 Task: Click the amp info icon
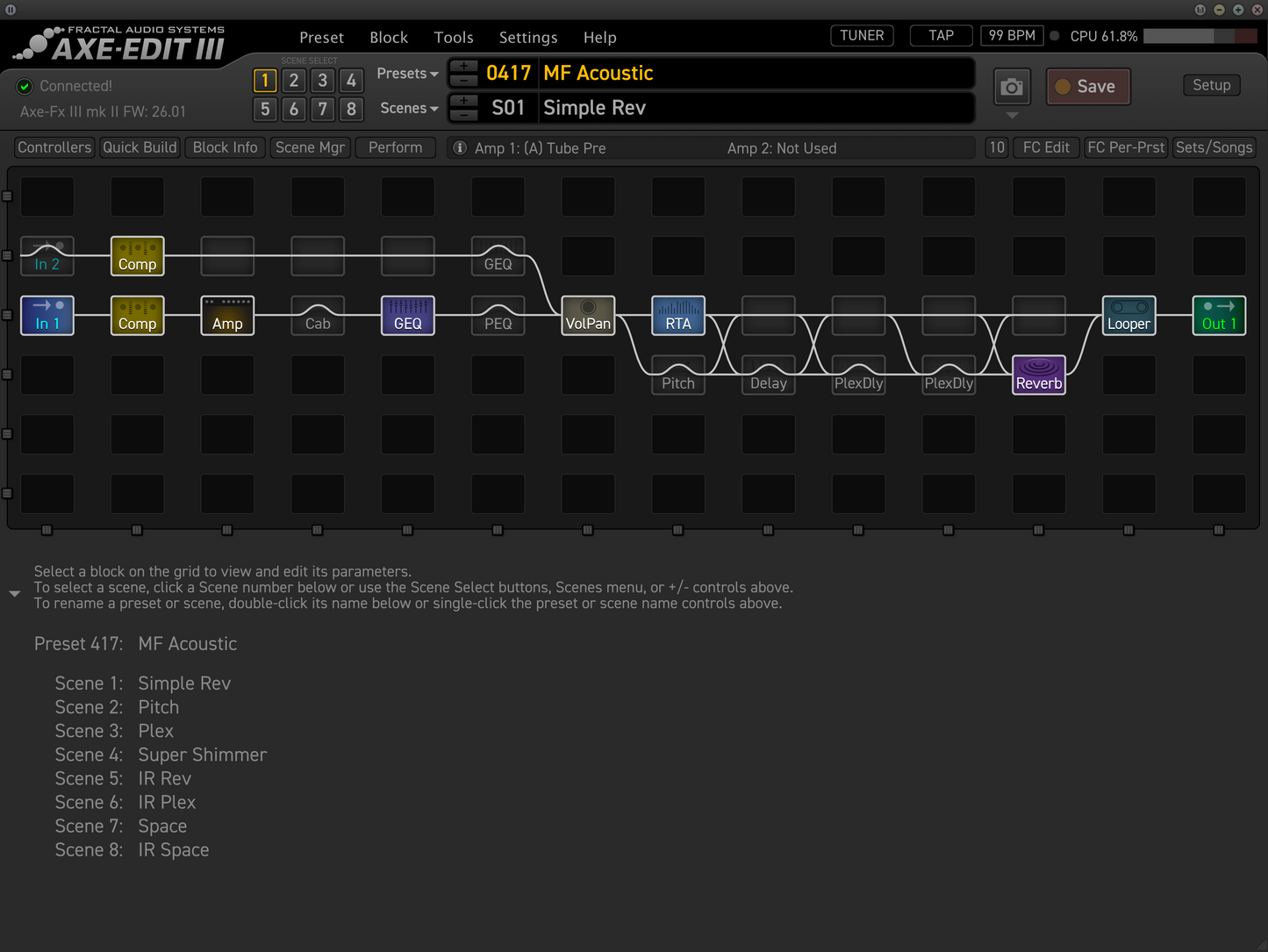[459, 147]
